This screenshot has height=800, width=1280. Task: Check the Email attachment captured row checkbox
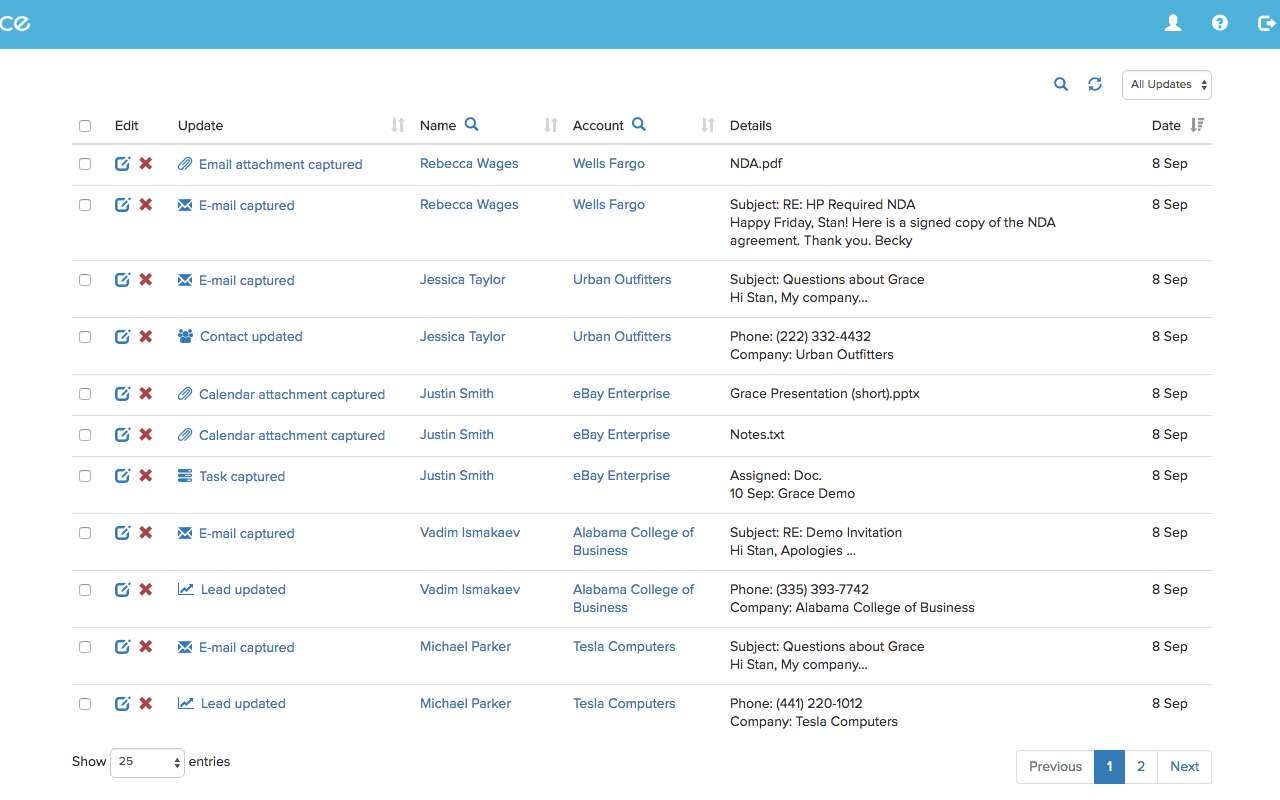pyautogui.click(x=85, y=164)
